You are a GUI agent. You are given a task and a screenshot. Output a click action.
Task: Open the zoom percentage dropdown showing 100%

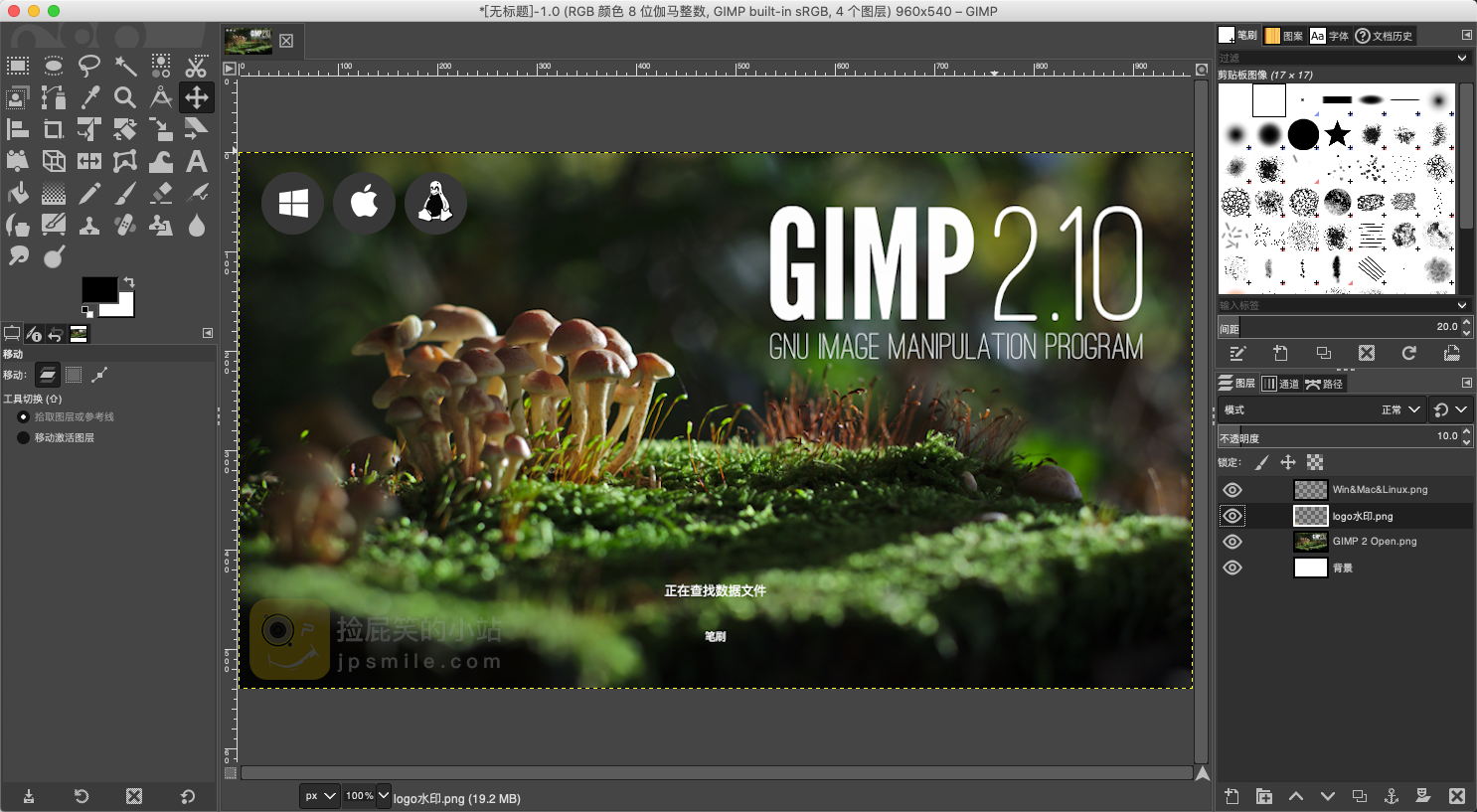coord(364,796)
